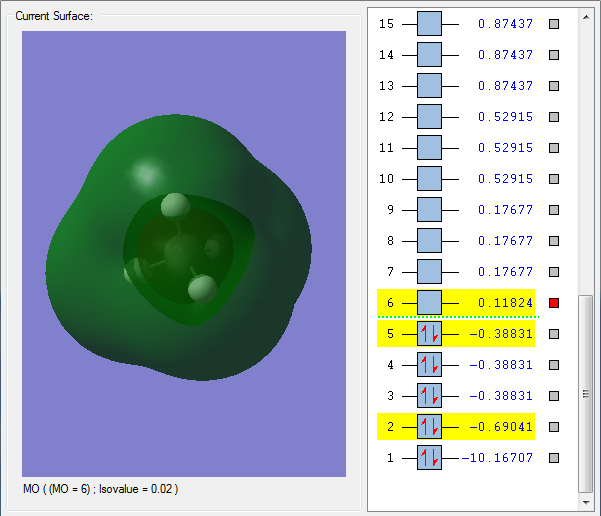Image resolution: width=601 pixels, height=516 pixels.
Task: Click energy value 0.11824
Action: [x=506, y=303]
